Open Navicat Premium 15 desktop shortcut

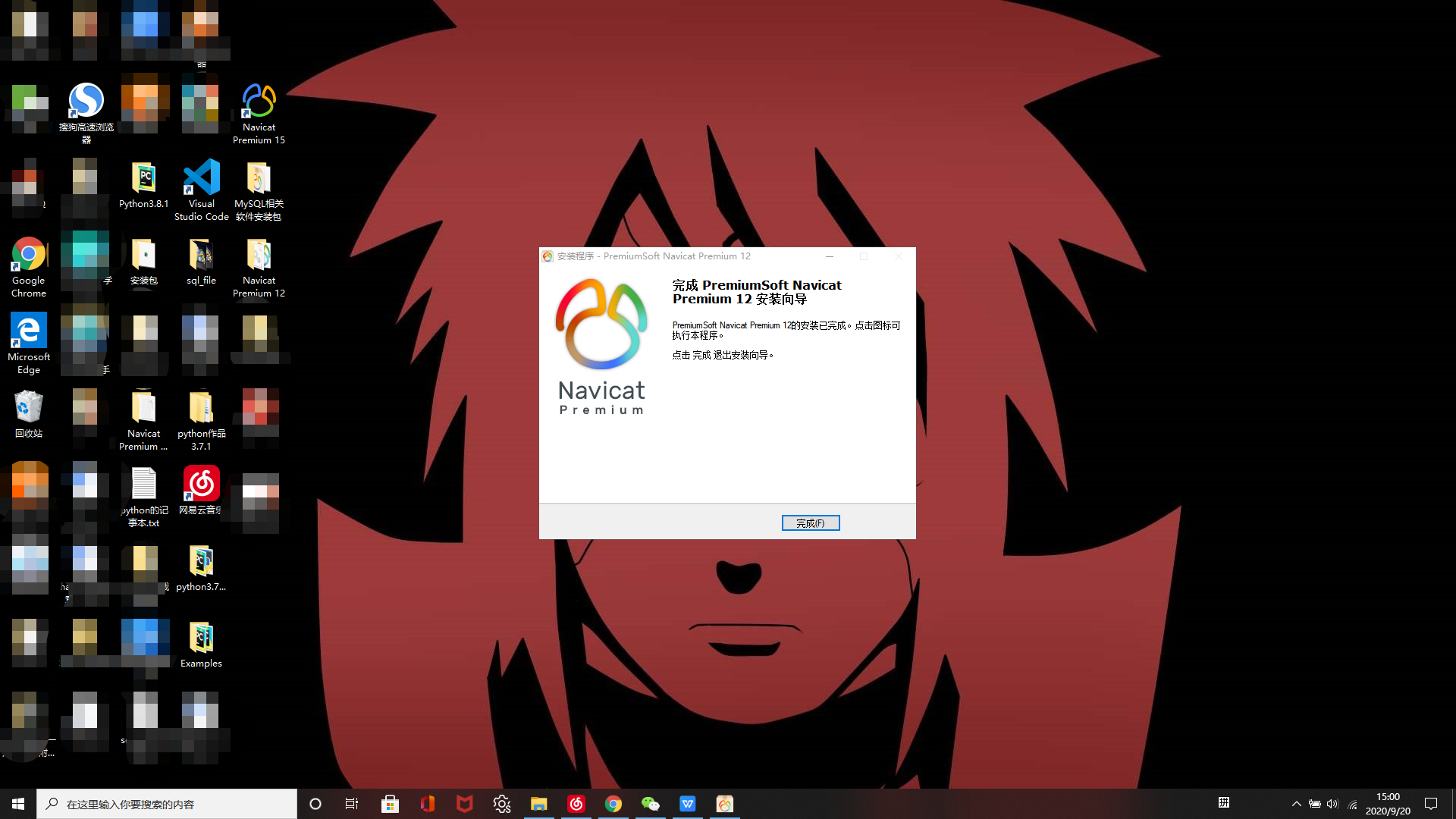(259, 114)
